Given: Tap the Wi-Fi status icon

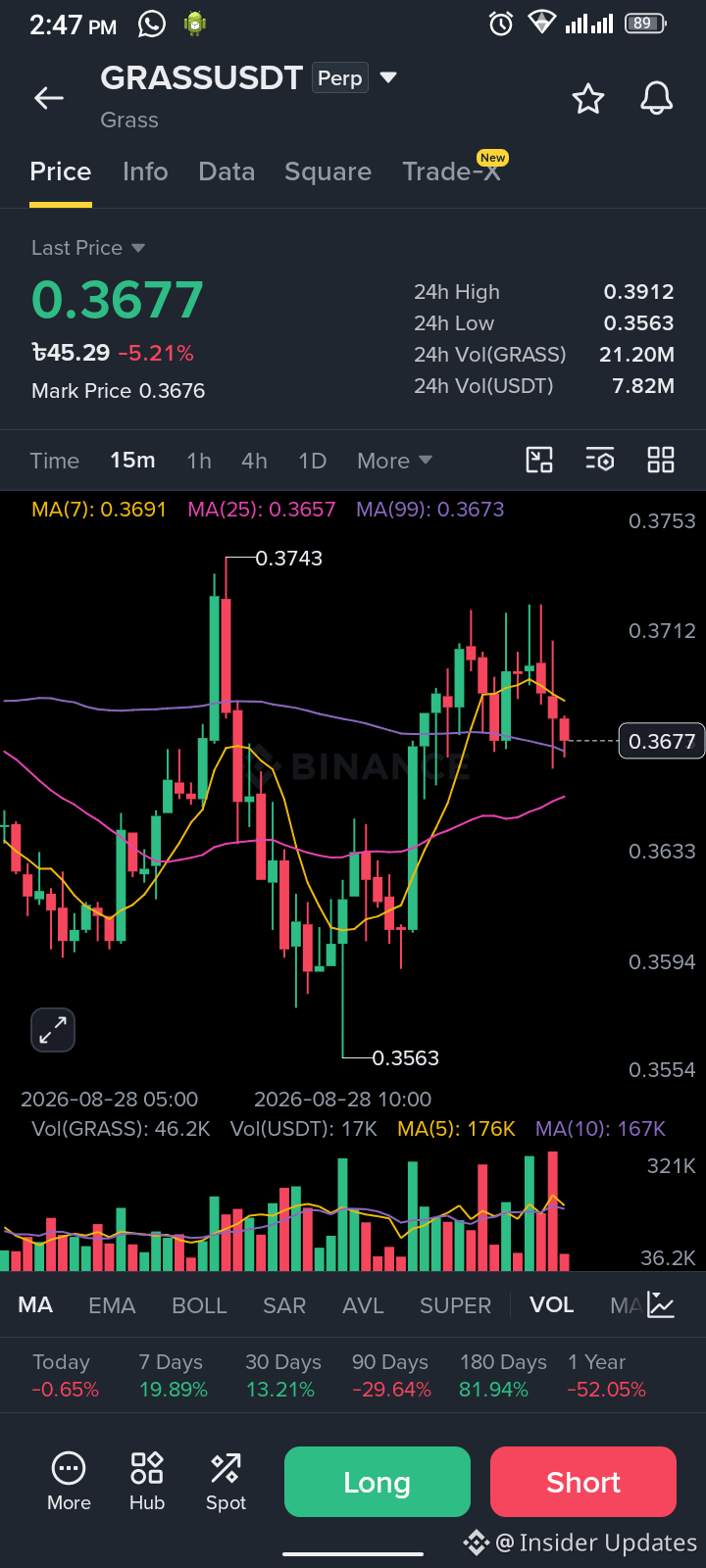Looking at the screenshot, I should pyautogui.click(x=542, y=23).
